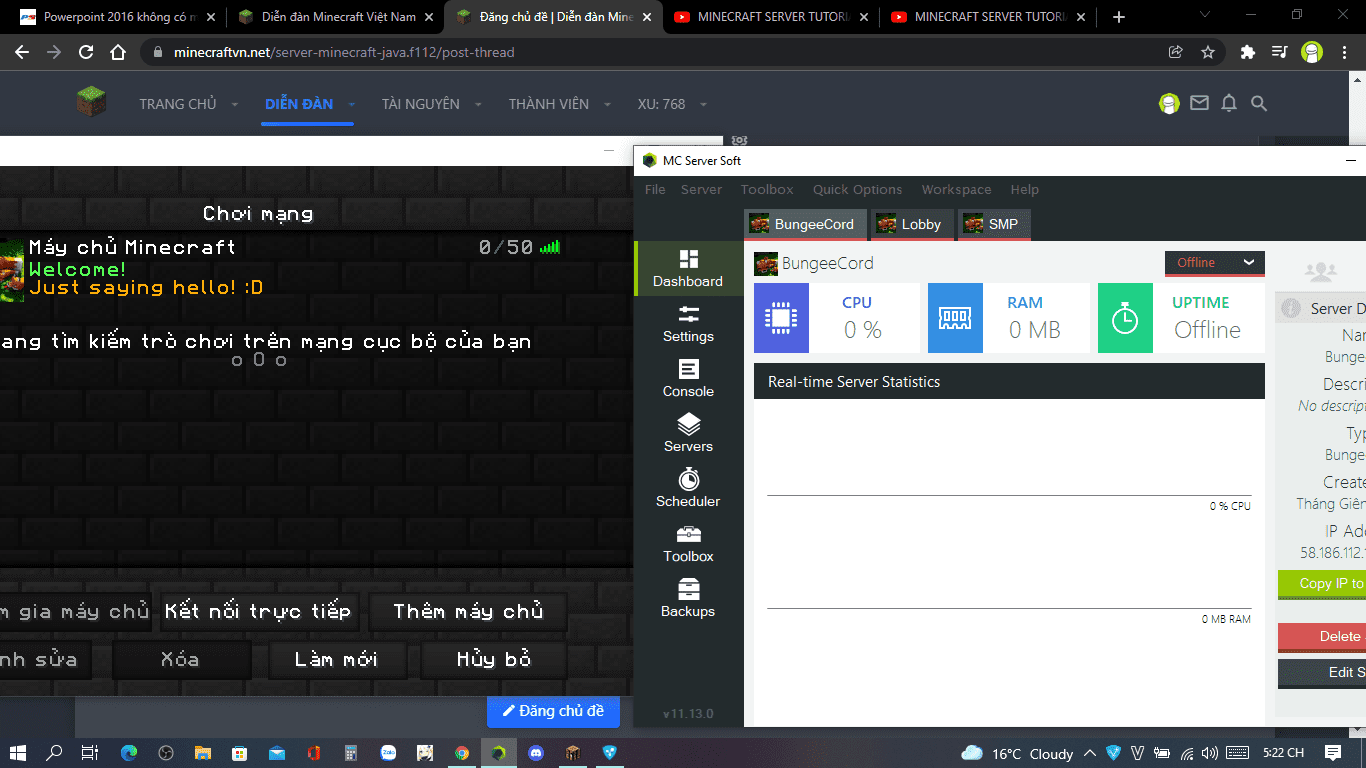The width and height of the screenshot is (1366, 768).
Task: Reload the current Chrome page
Action: tap(86, 52)
